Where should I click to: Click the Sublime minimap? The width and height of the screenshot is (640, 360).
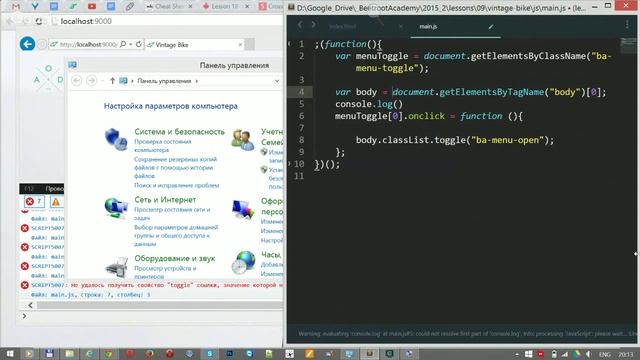(x=629, y=46)
